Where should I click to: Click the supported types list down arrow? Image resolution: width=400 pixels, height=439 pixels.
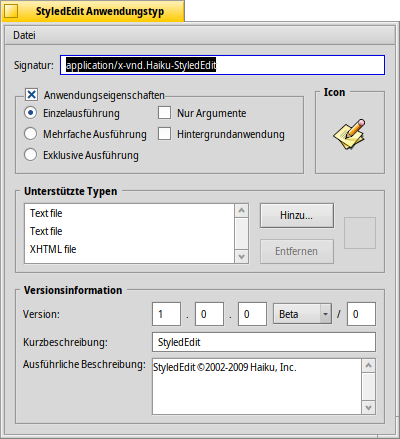(242, 257)
